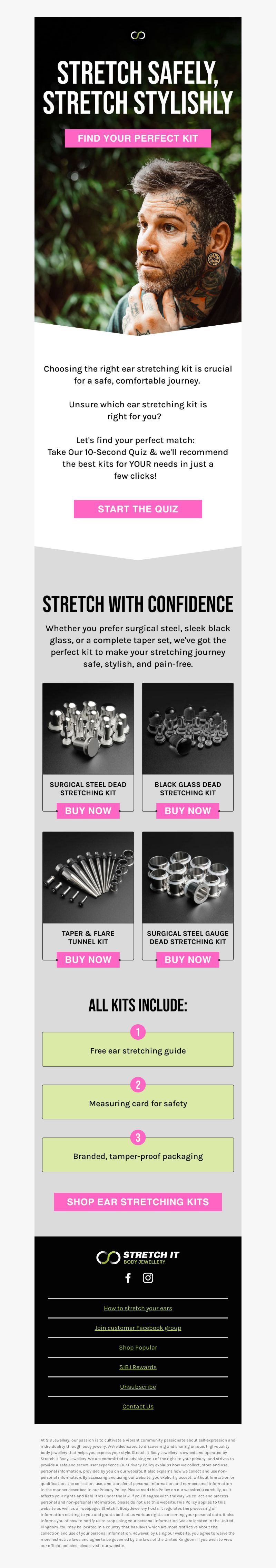
Task: Open the Contact Us link
Action: pos(138,1406)
